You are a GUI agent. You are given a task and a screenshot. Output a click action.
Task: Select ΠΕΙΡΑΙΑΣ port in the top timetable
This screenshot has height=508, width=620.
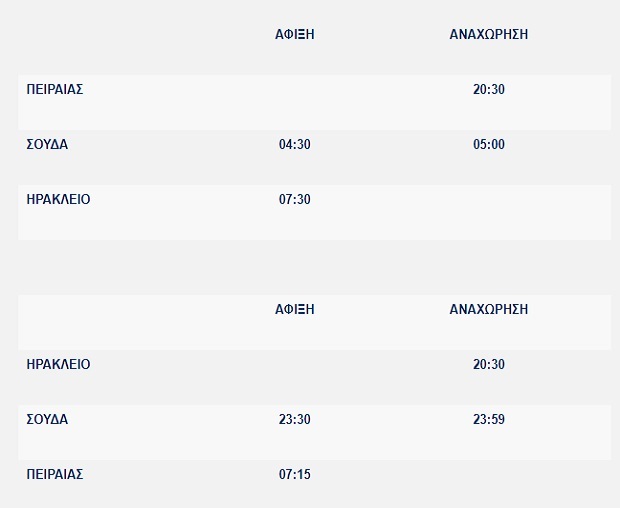(55, 89)
